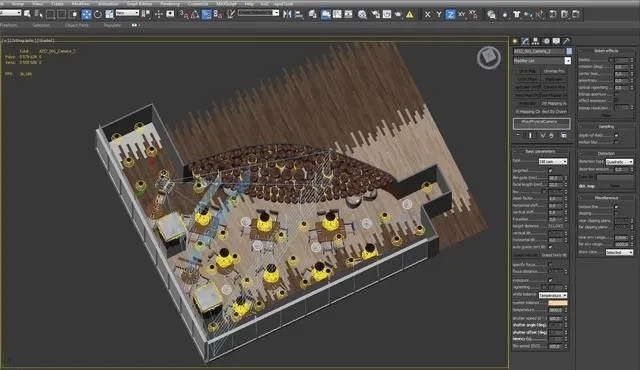Click the shirt-shaped toolbar icon
640x370 pixels.
(517, 14)
